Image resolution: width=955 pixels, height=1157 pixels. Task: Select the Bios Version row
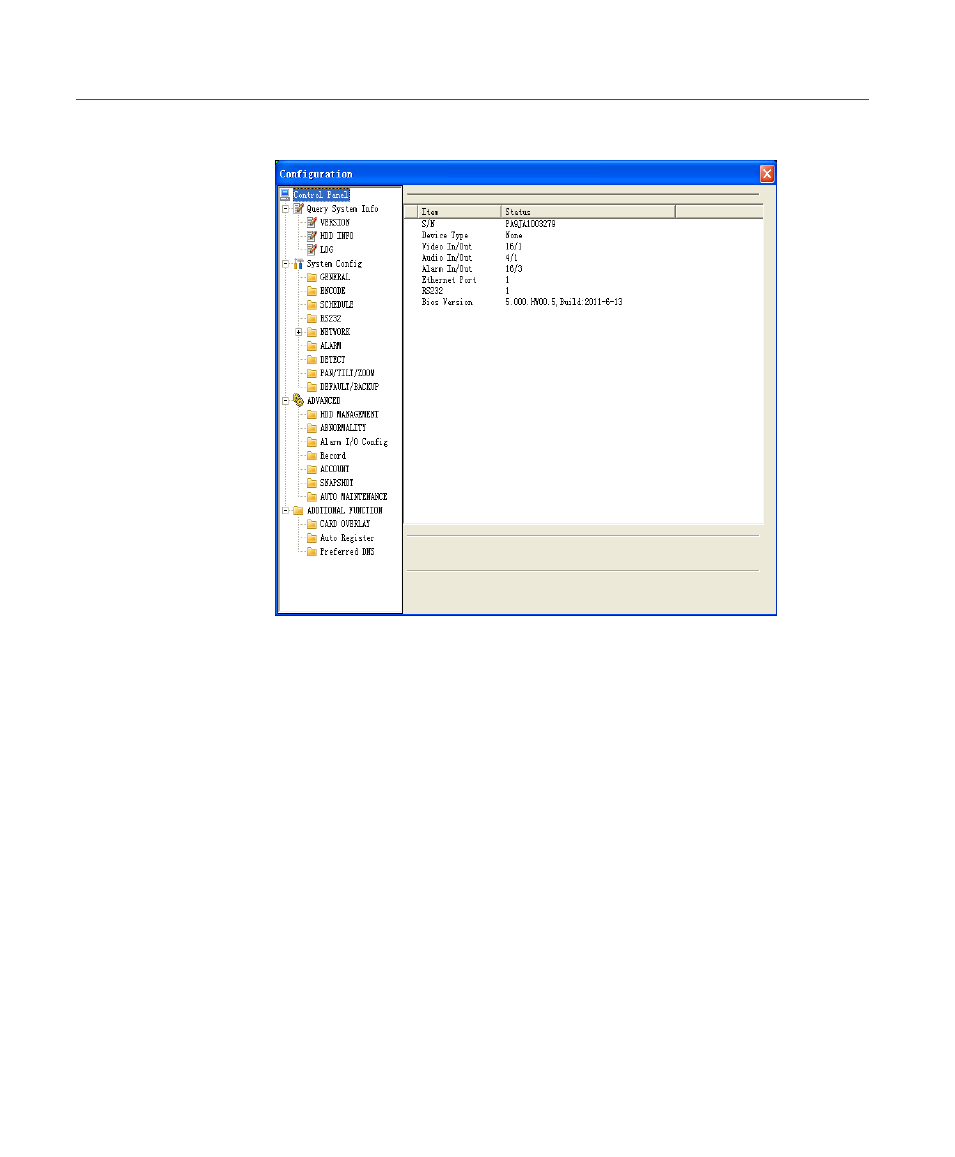coord(583,302)
